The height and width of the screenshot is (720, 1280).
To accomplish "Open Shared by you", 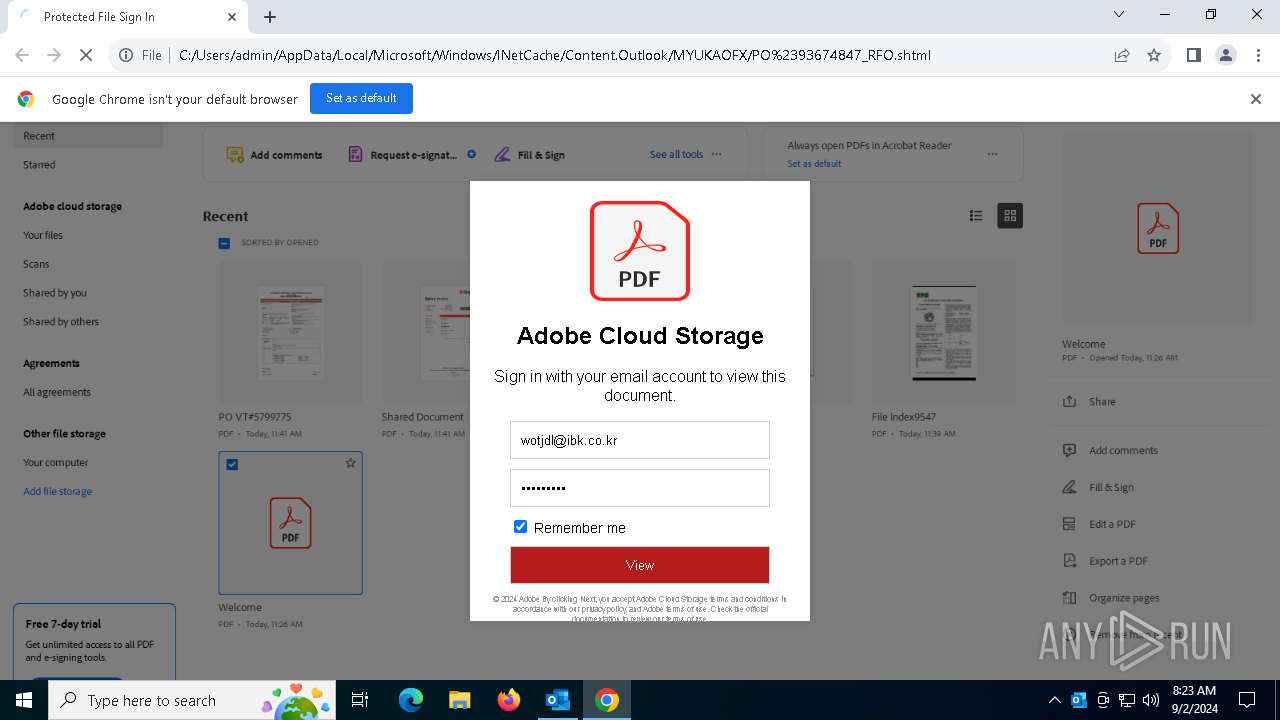I will click(x=55, y=293).
